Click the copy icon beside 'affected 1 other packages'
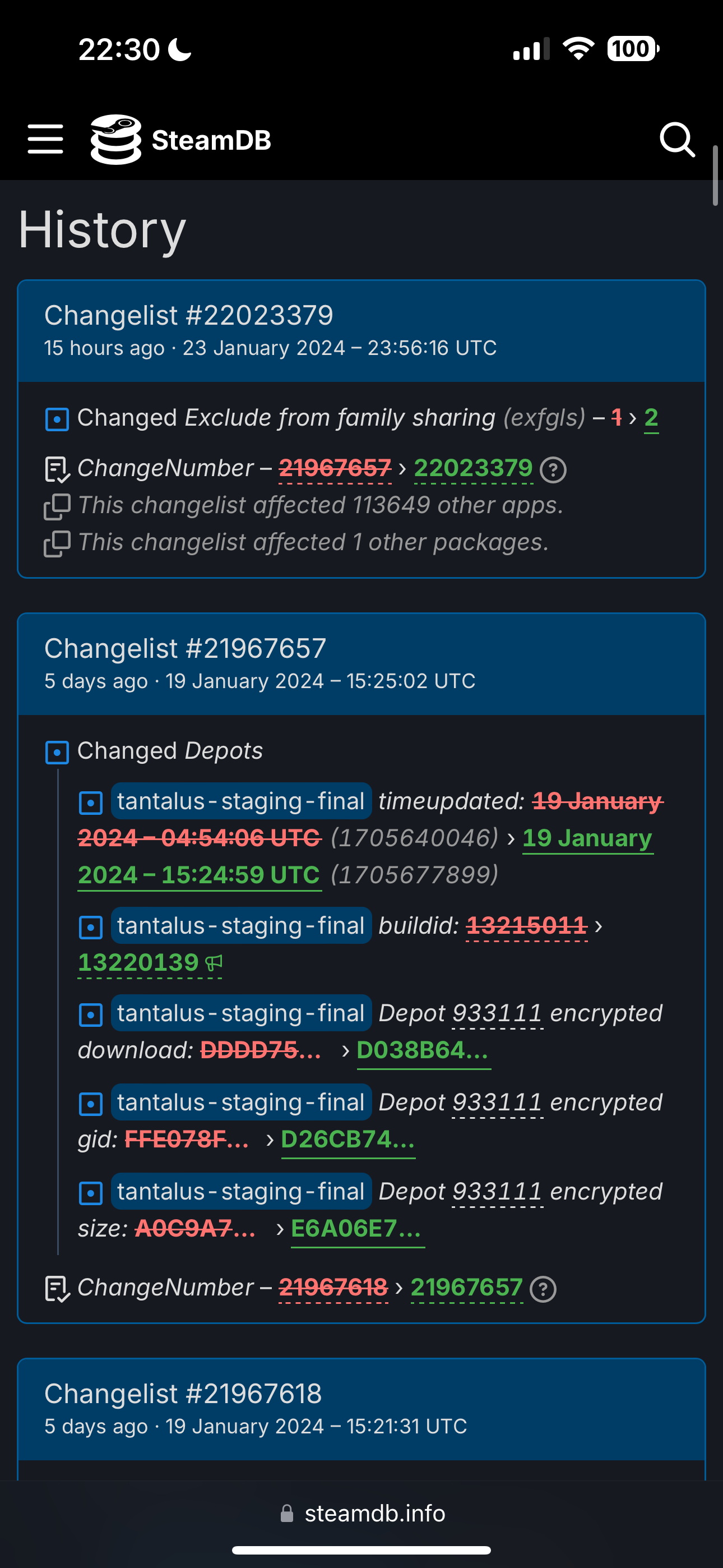The image size is (723, 1568). tap(57, 543)
